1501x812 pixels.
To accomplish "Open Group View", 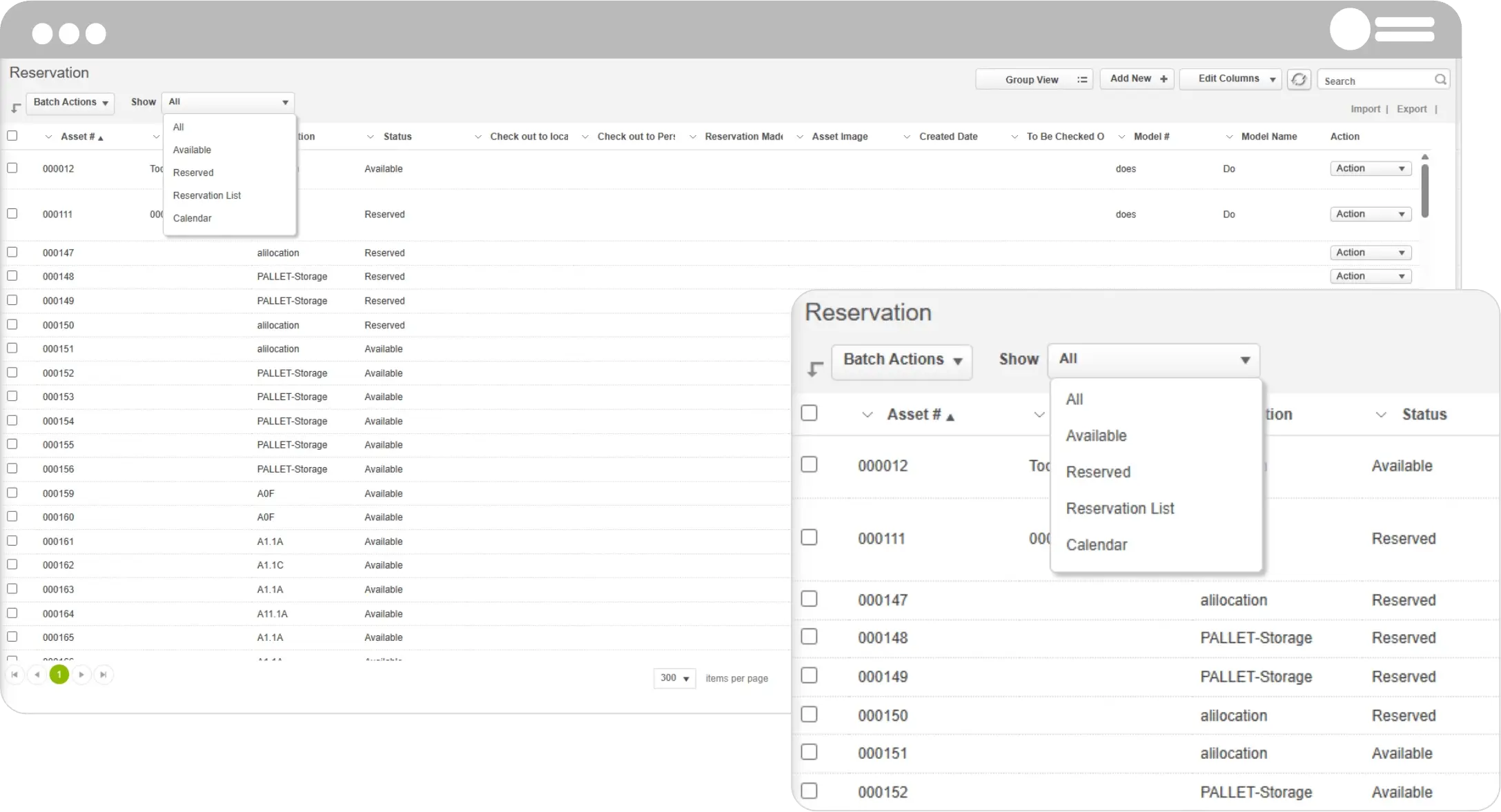I will coord(1034,79).
